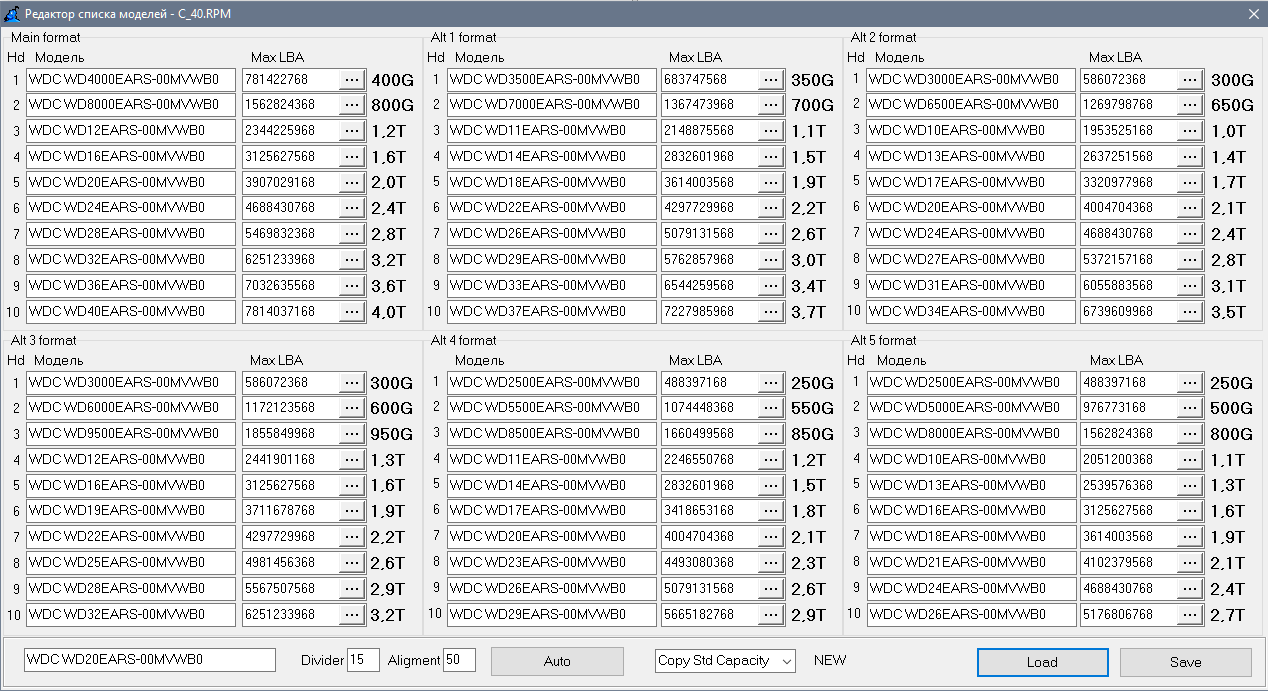Click the Max LBA field 5372157168 in Alt 2
This screenshot has width=1268, height=691.
pyautogui.click(x=1129, y=260)
